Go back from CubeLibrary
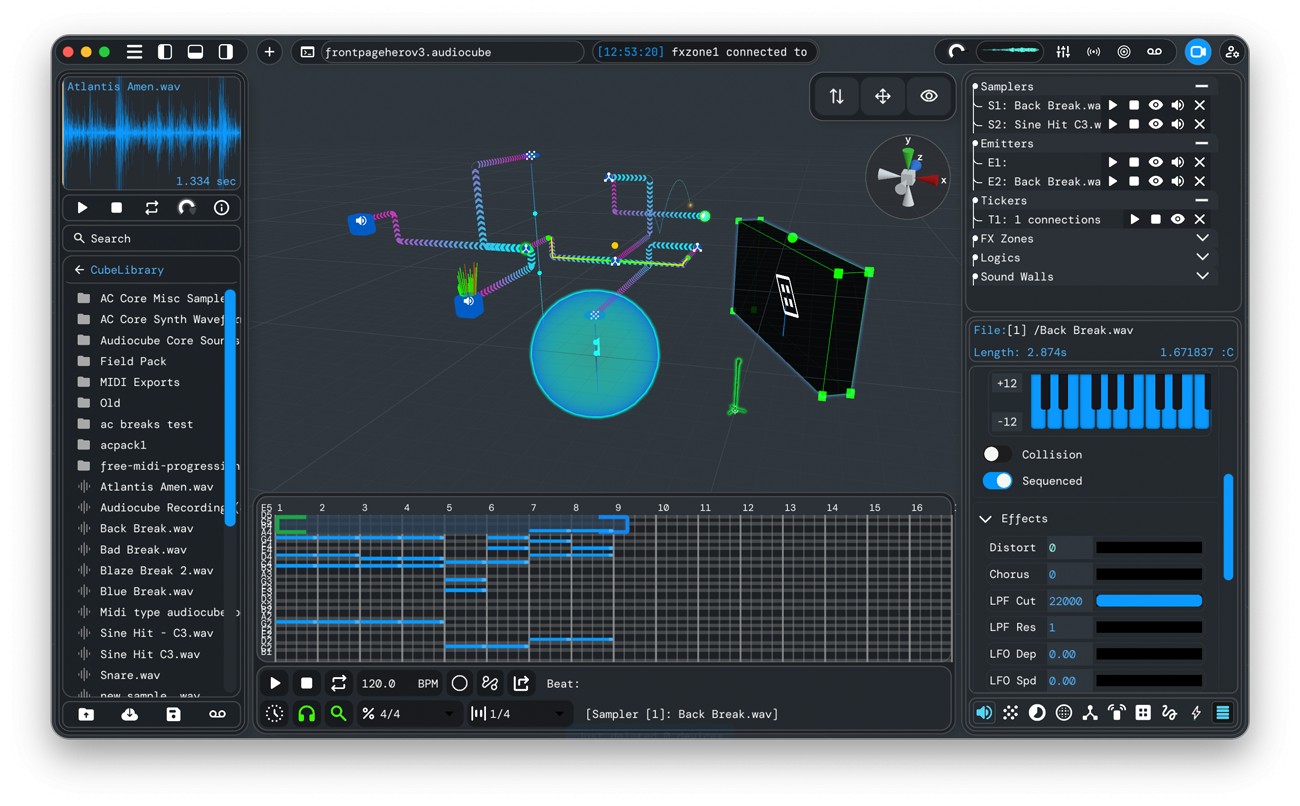Viewport: 1300px width, 806px height. tap(79, 270)
